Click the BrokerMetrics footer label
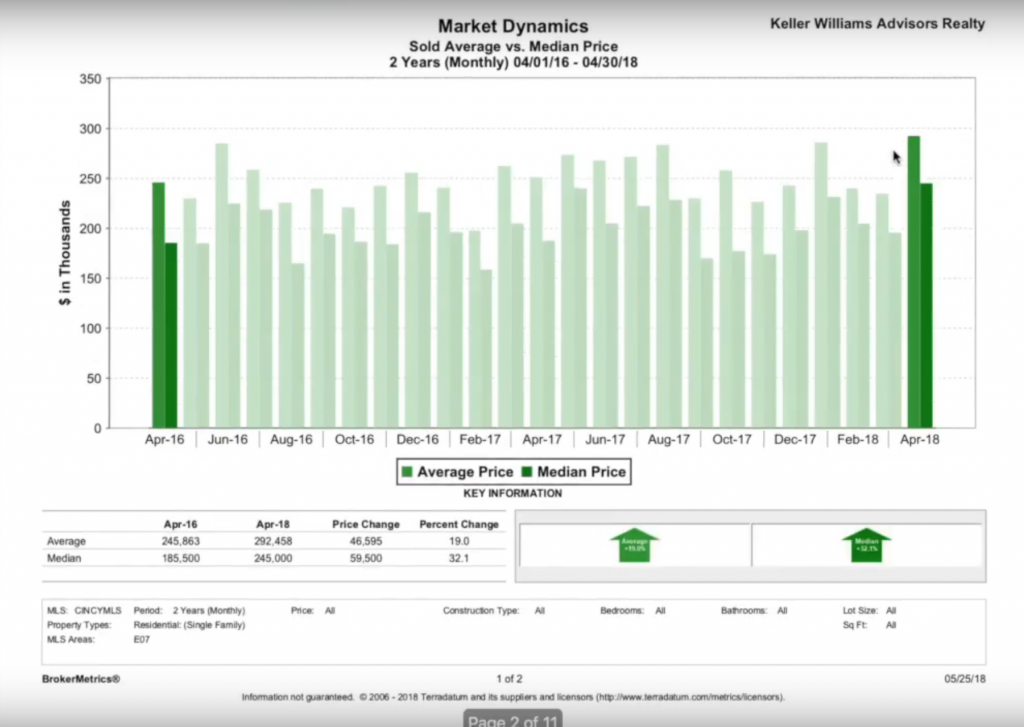Viewport: 1024px width, 727px height. [81, 679]
